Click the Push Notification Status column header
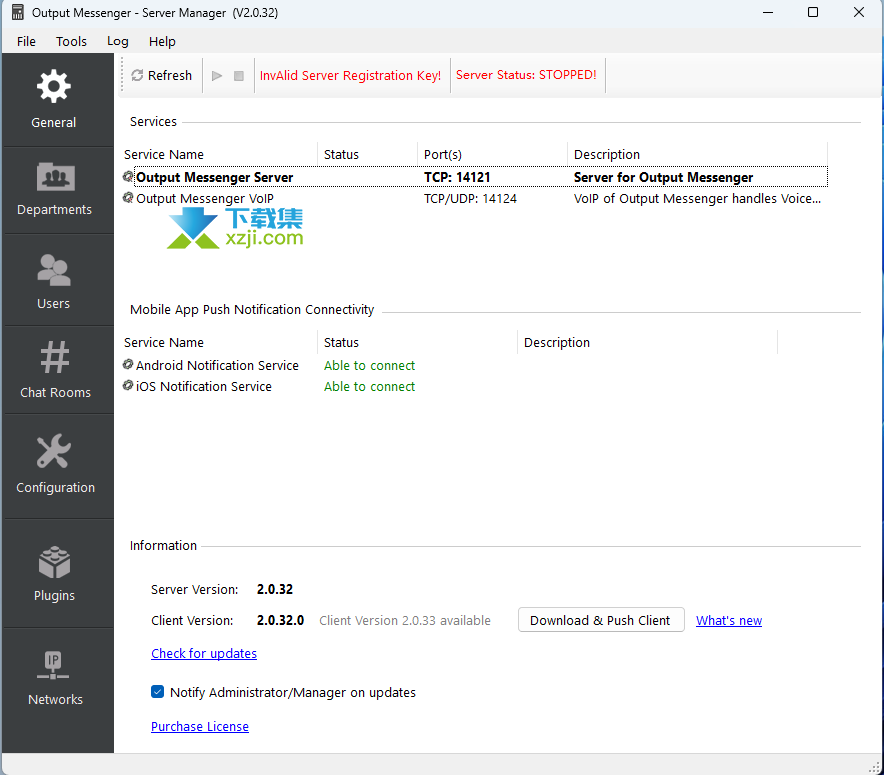884x775 pixels. point(341,343)
